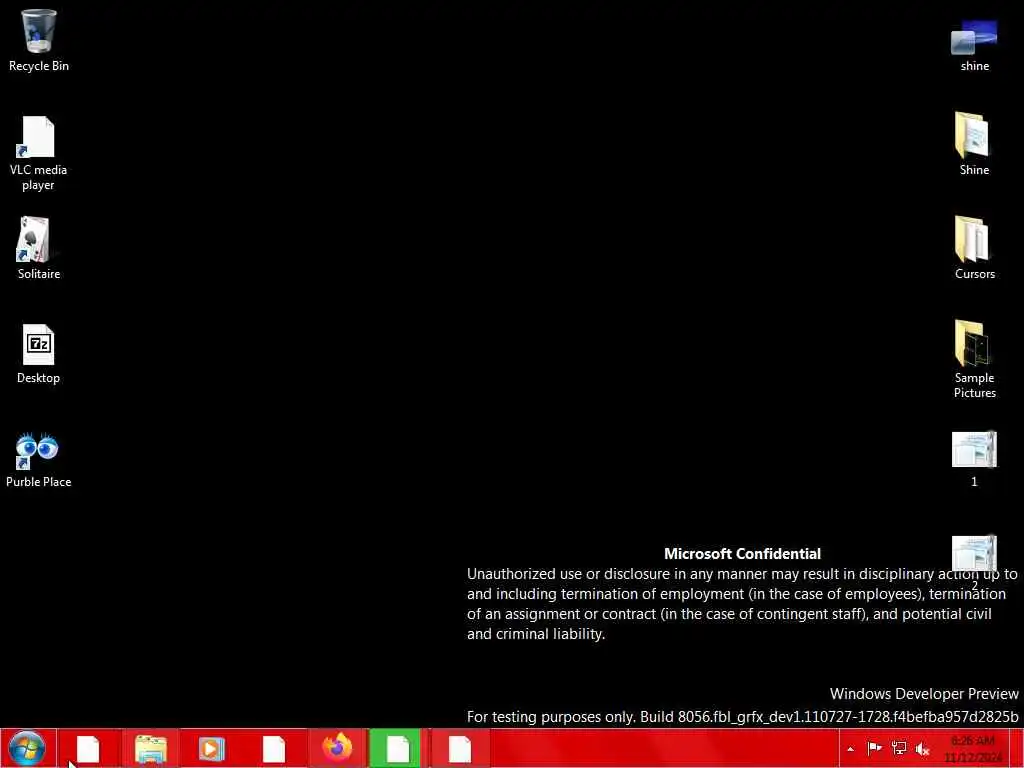Click the Sample Pictures label text

[x=974, y=385]
